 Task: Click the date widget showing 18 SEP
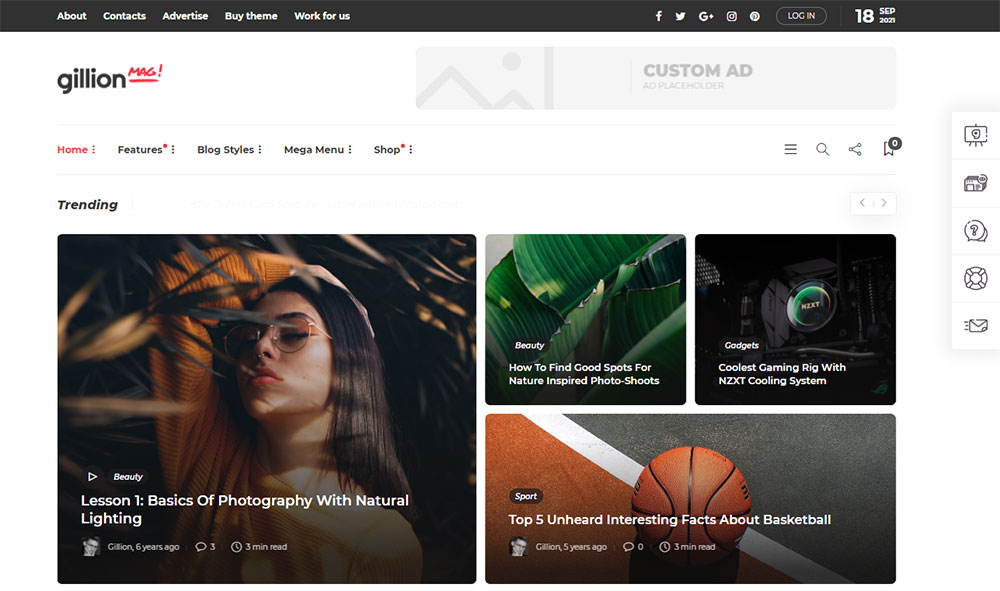(x=875, y=16)
